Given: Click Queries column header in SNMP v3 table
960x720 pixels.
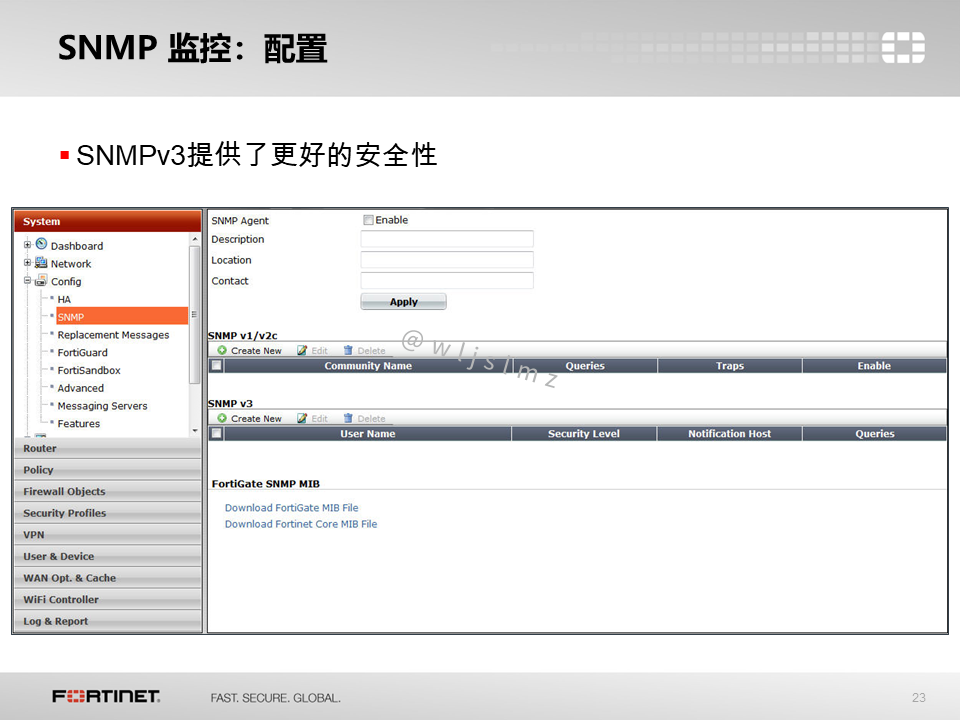Looking at the screenshot, I should [x=874, y=433].
